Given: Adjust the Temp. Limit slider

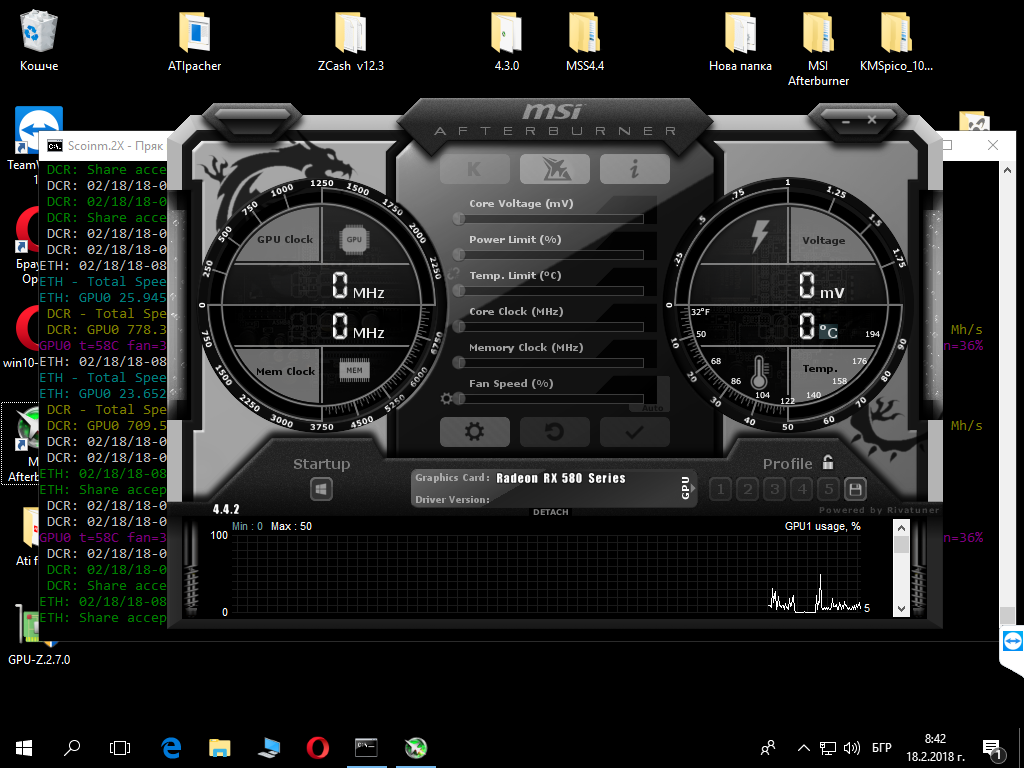Looking at the screenshot, I should [551, 291].
